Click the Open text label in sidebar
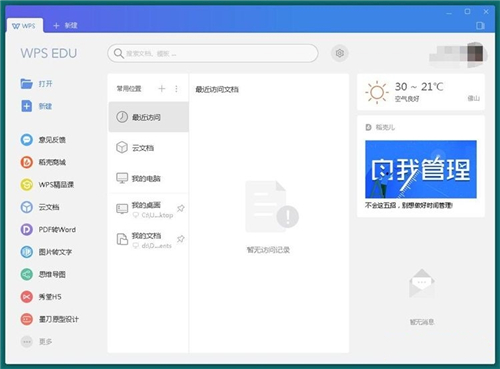 point(45,84)
